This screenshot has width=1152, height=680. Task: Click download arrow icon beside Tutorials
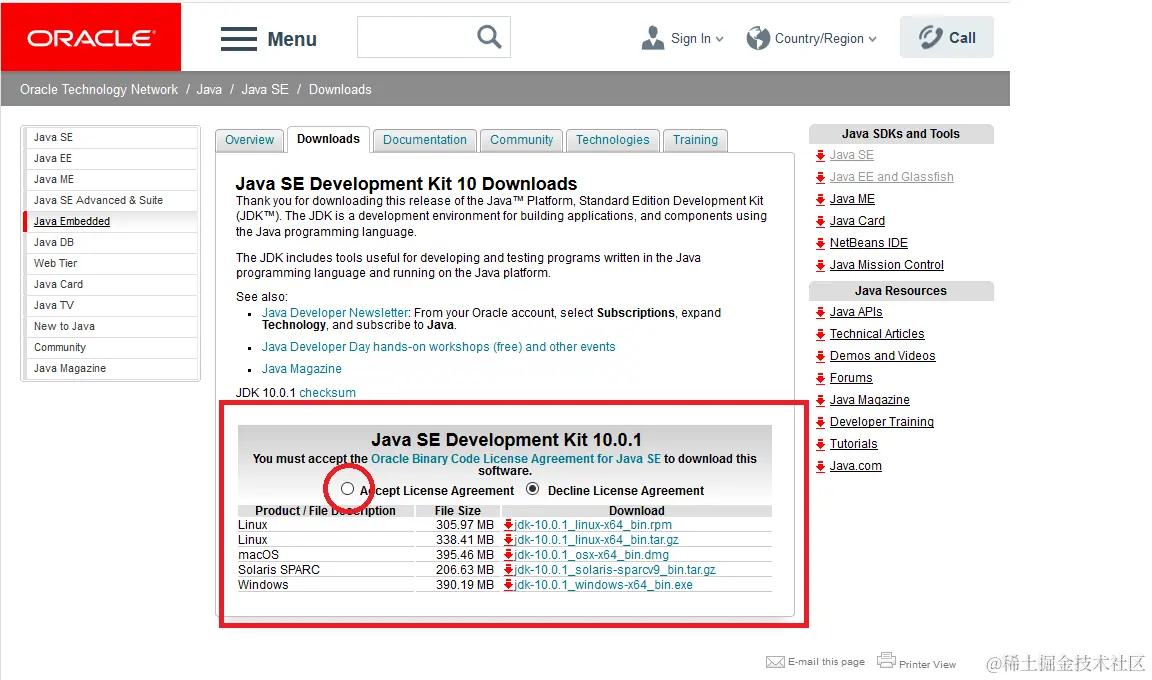click(820, 444)
